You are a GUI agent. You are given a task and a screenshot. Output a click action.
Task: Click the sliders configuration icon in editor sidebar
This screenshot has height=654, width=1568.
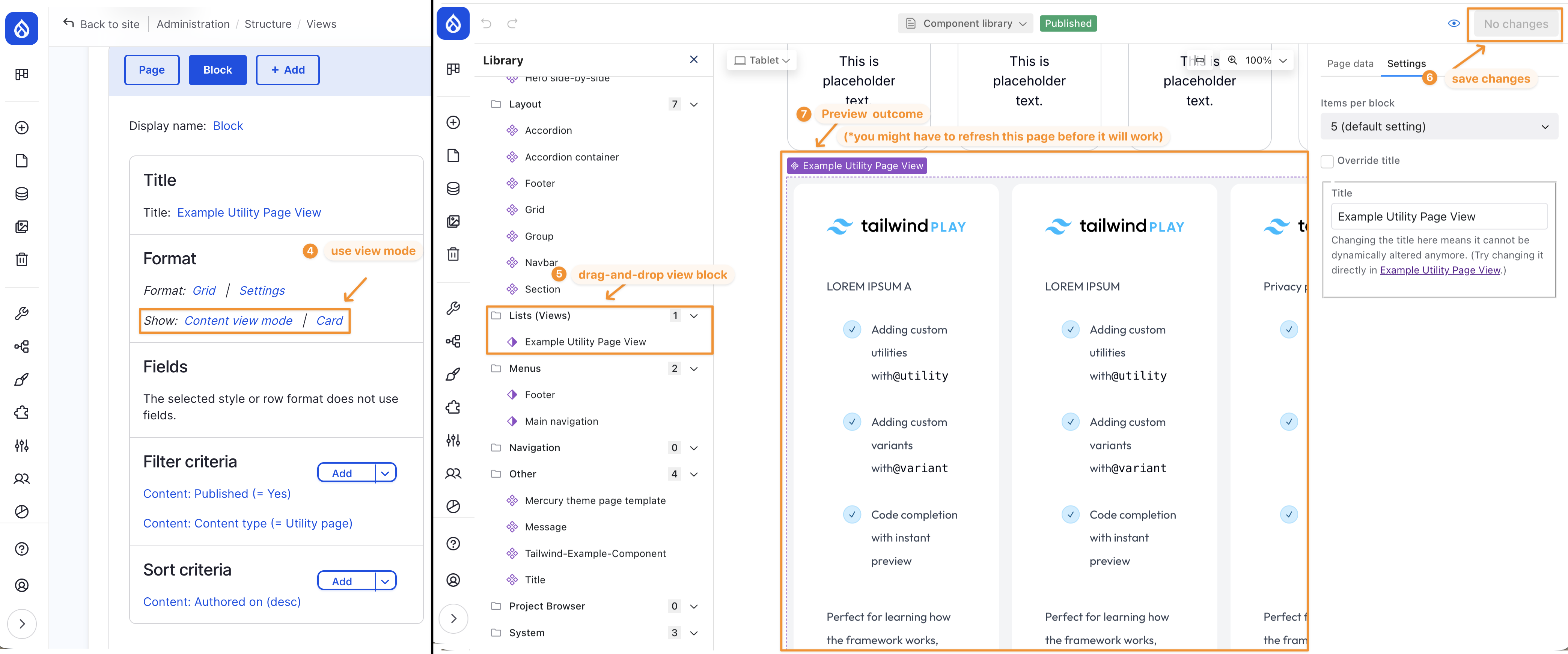coord(453,440)
